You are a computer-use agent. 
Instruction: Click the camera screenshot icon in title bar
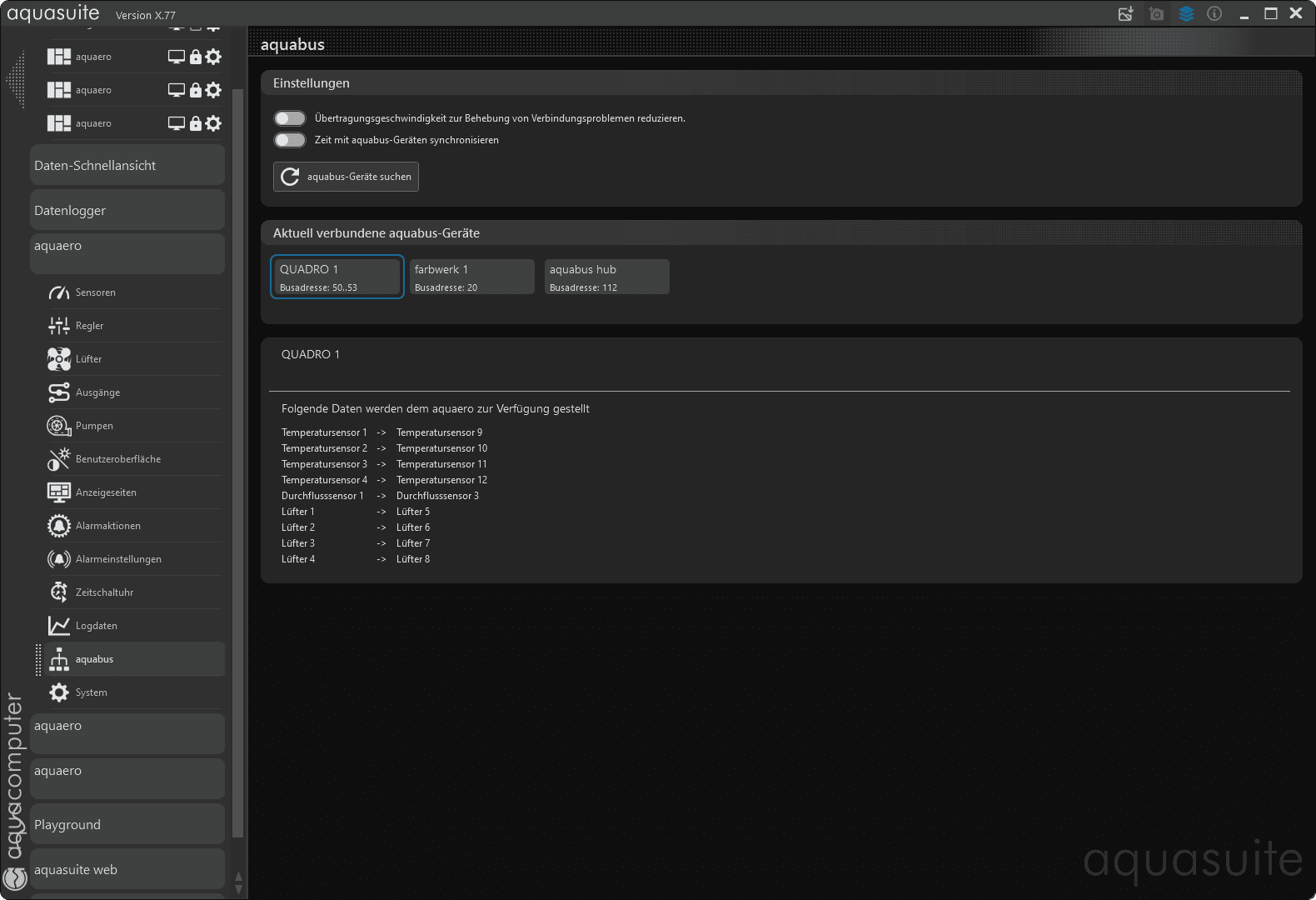[1156, 13]
